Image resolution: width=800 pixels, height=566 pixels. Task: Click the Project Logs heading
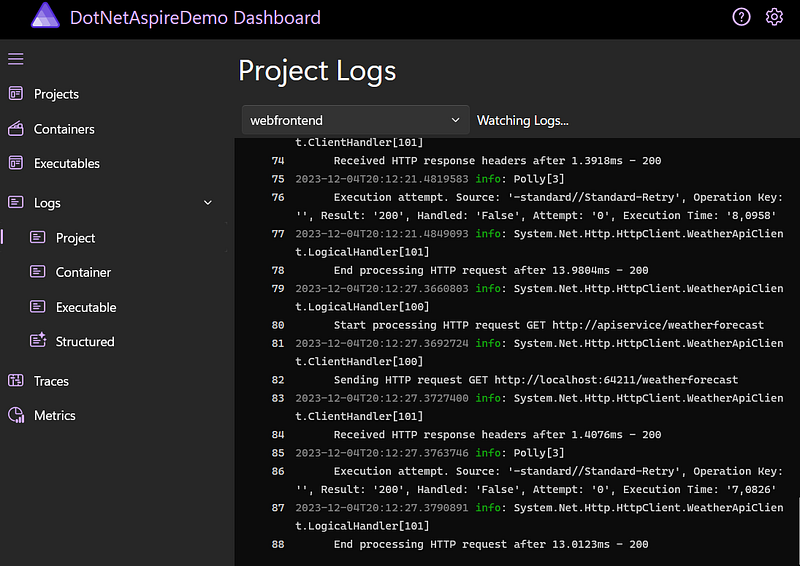tap(317, 71)
